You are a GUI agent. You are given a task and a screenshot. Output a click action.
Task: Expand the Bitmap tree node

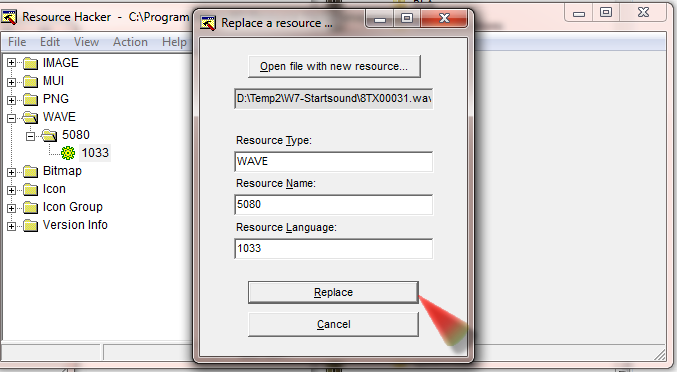tap(11, 172)
